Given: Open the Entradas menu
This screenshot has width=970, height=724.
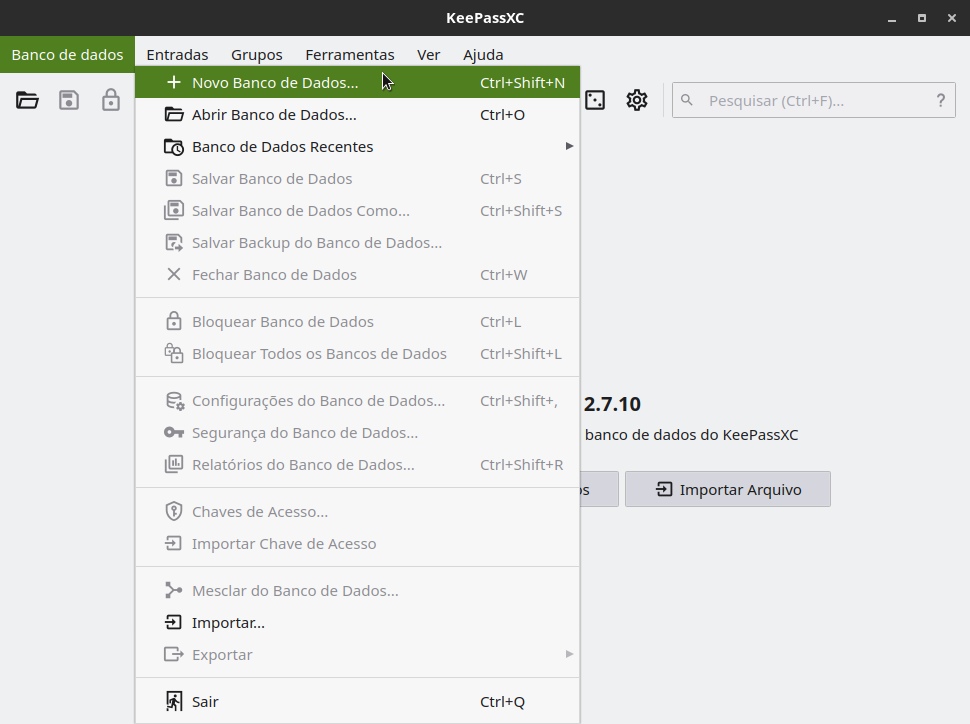Looking at the screenshot, I should click(177, 54).
